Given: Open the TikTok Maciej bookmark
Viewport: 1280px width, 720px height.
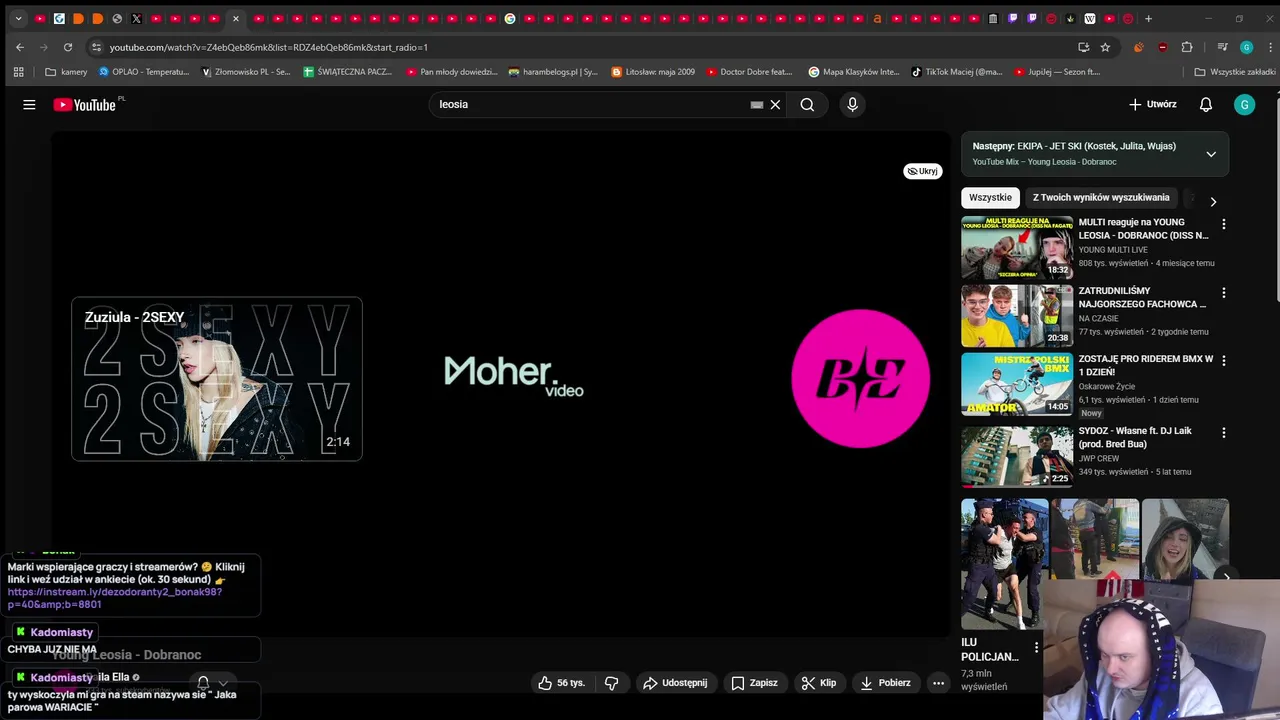Looking at the screenshot, I should coord(957,72).
